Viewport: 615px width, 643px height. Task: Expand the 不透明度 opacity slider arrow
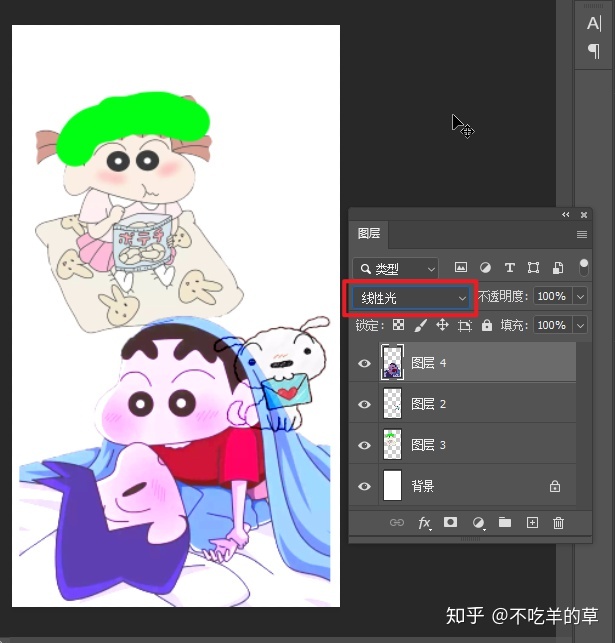click(580, 296)
